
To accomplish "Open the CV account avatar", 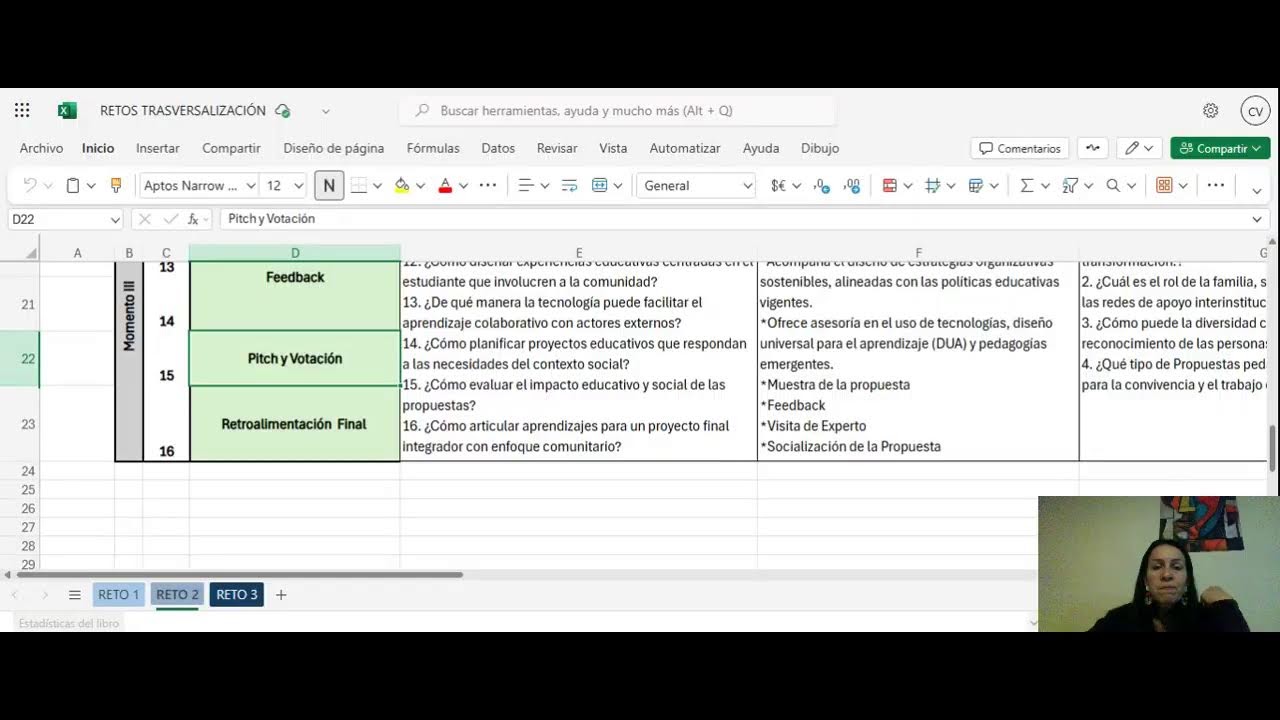I will coord(1255,111).
